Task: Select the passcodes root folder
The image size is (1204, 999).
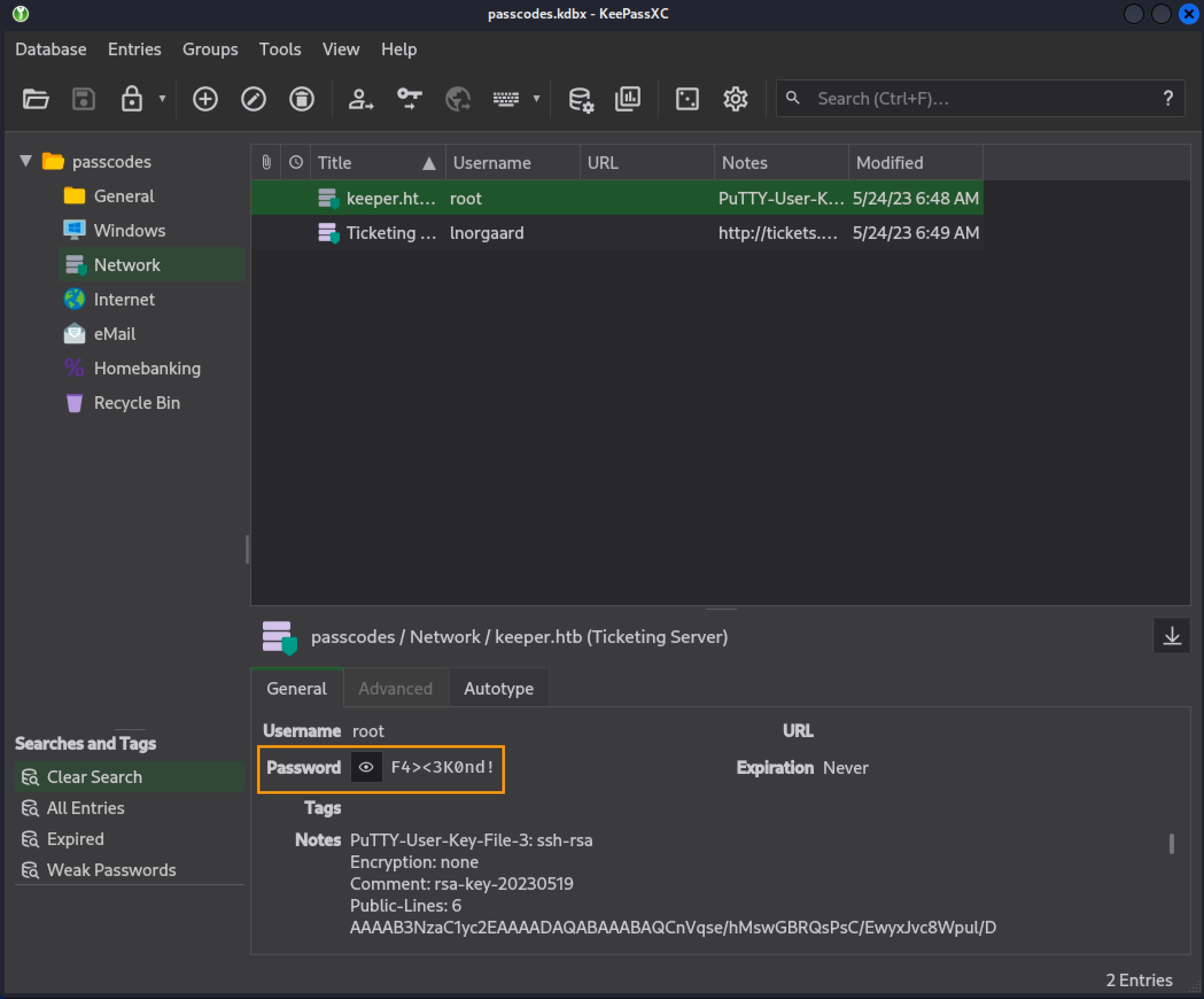Action: pyautogui.click(x=111, y=162)
